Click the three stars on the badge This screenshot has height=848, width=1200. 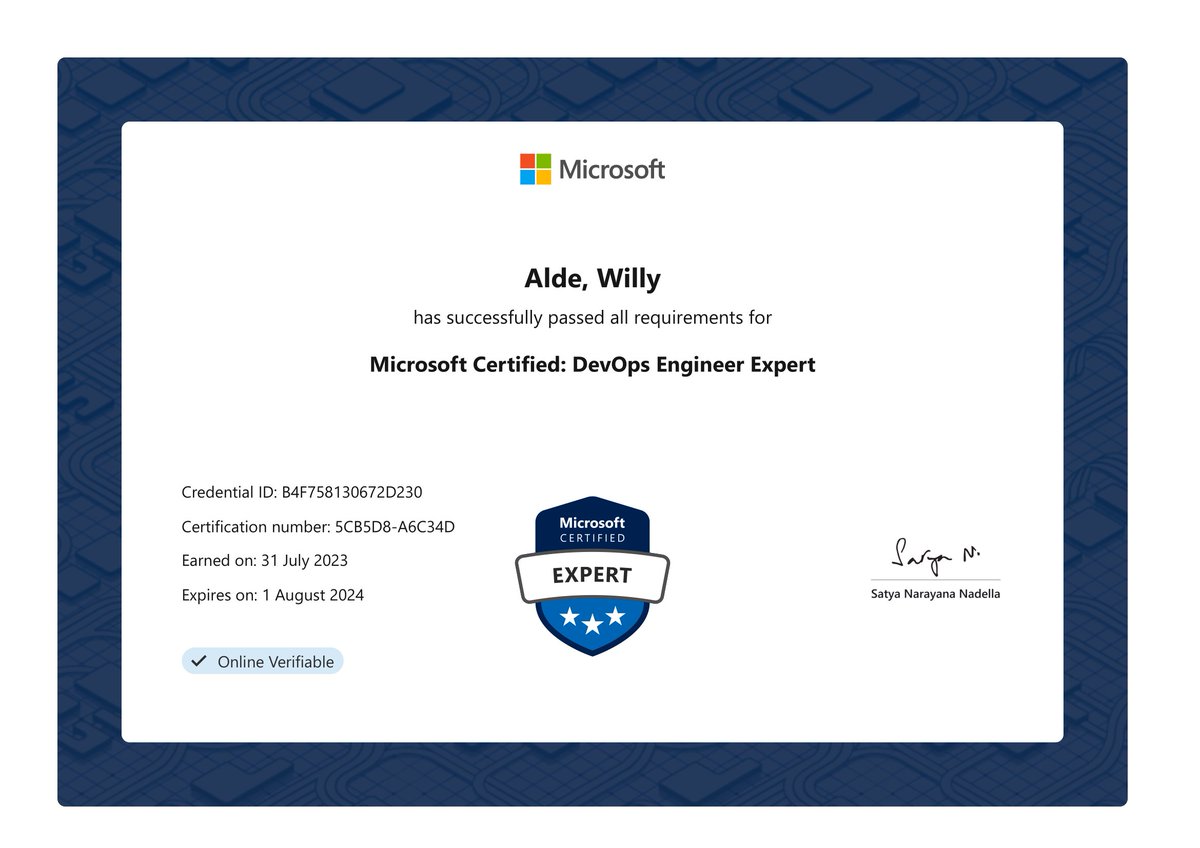tap(591, 621)
